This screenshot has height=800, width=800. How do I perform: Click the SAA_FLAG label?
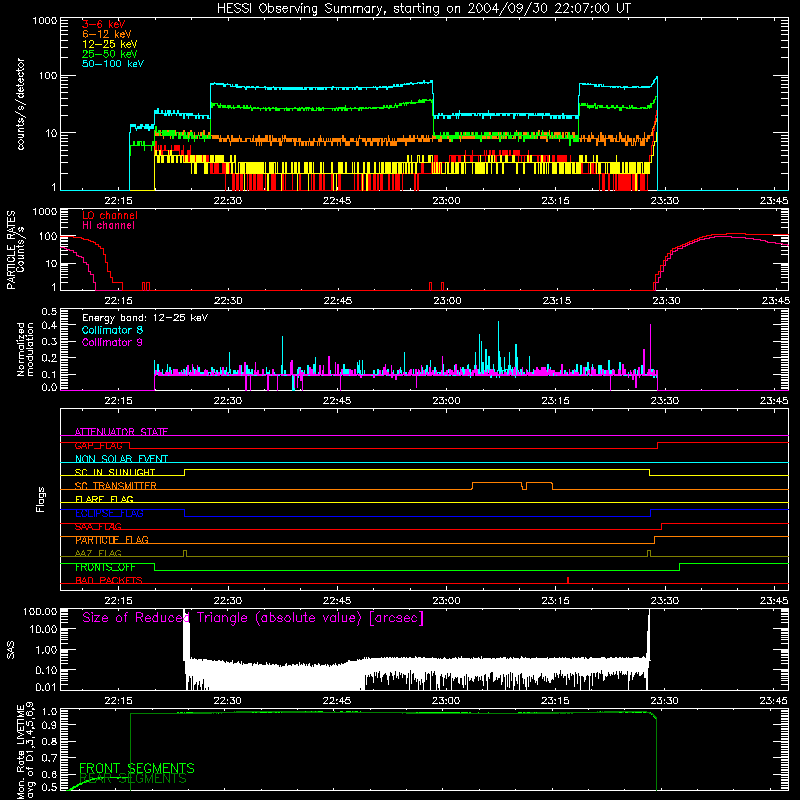[98, 527]
